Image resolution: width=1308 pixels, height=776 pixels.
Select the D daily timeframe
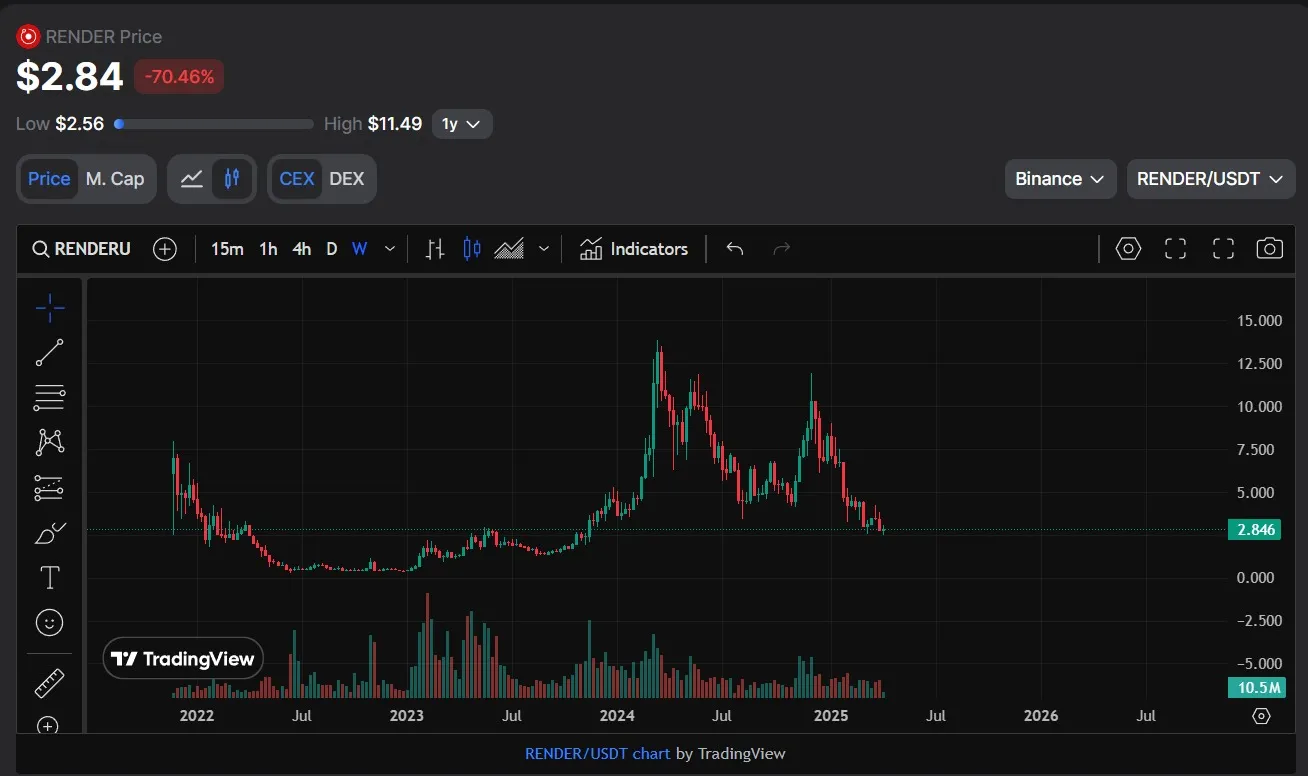tap(331, 249)
